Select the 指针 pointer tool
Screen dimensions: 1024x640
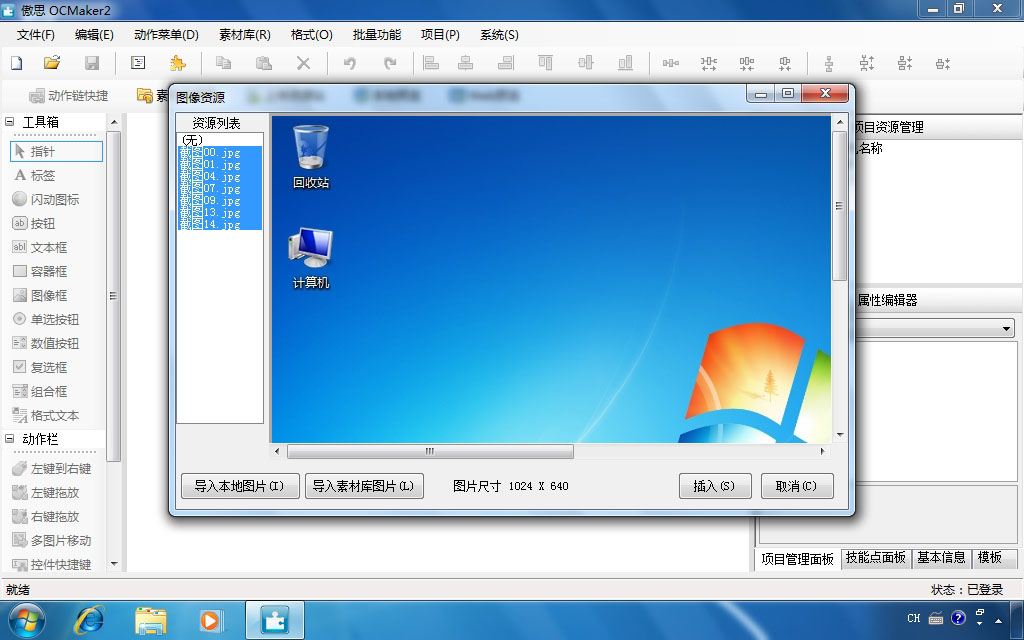56,152
